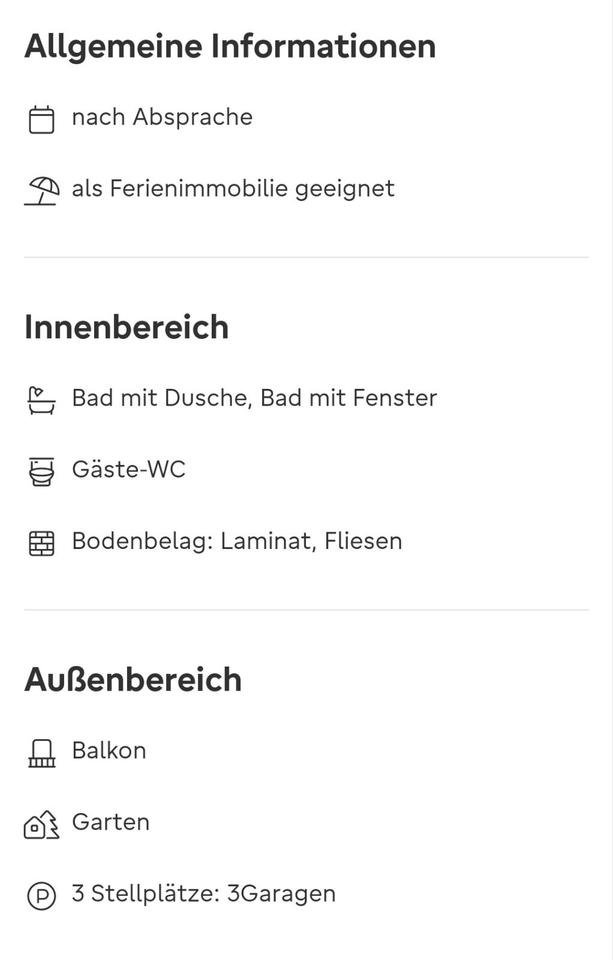613x960 pixels.
Task: Click 'Bodenbelag: Laminat, Fliesen' text
Action: point(237,542)
